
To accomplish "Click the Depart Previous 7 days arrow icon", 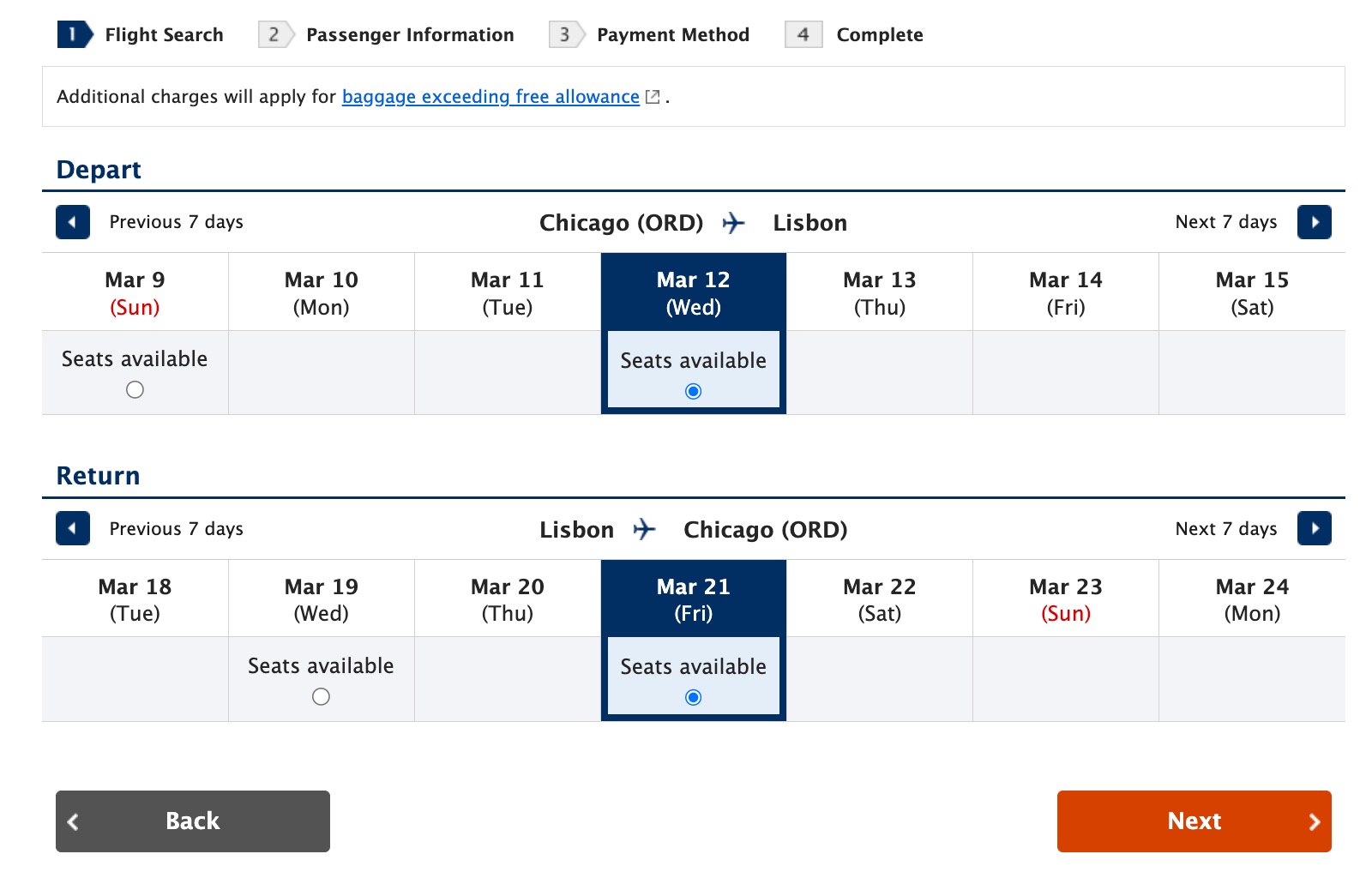I will click(73, 222).
